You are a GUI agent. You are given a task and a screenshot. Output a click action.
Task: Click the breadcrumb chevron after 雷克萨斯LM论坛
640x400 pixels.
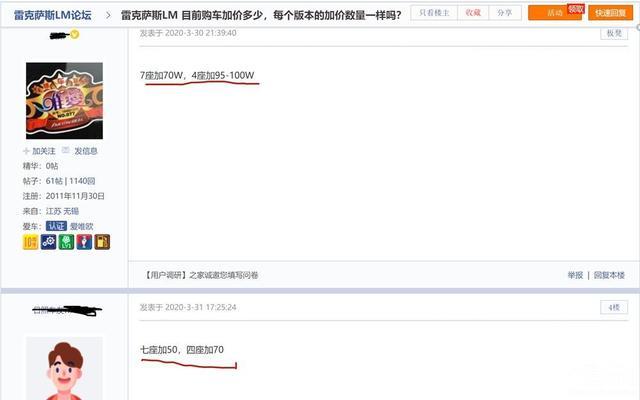coord(108,16)
